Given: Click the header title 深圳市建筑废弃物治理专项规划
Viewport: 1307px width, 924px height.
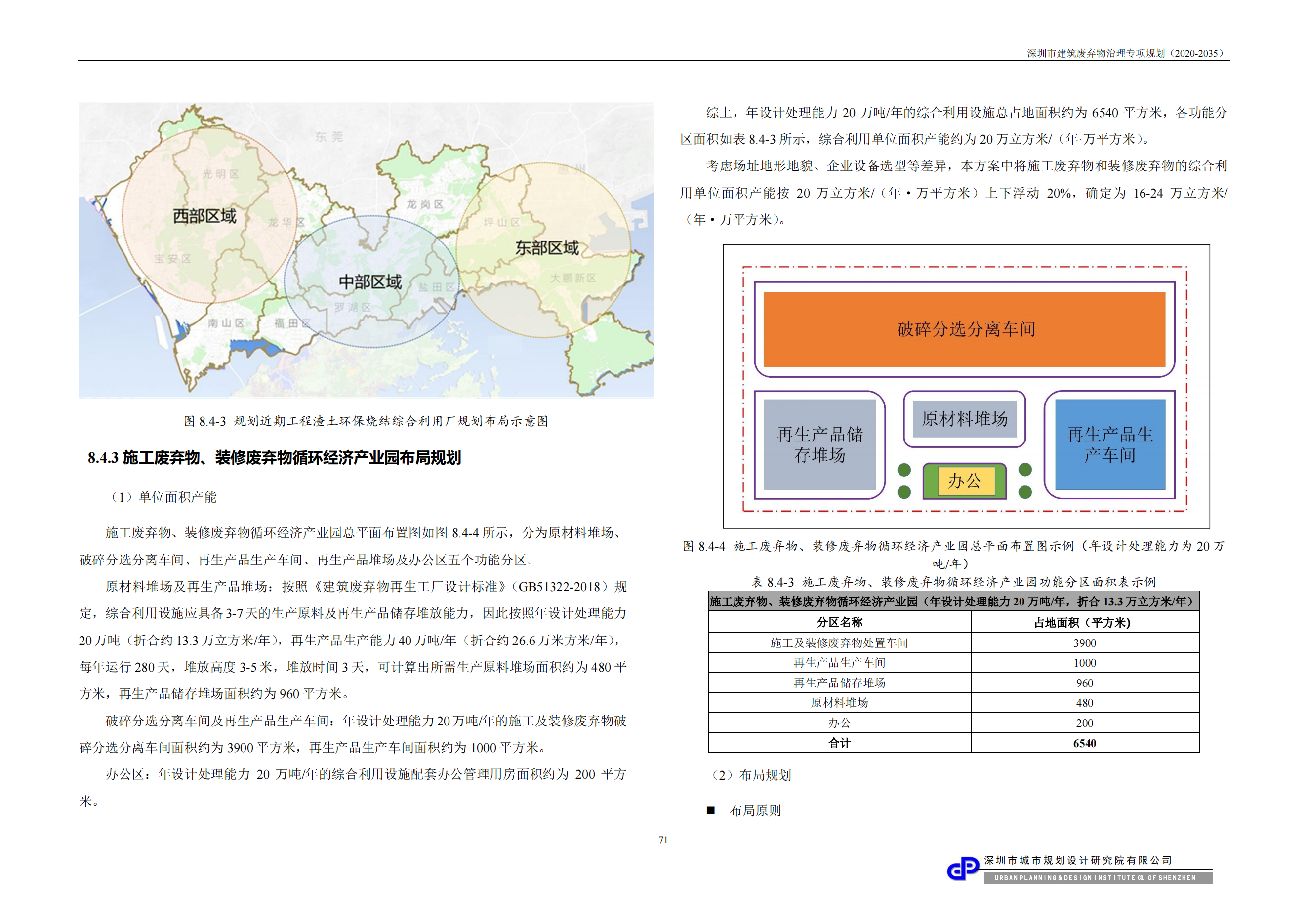Looking at the screenshot, I should (x=1127, y=53).
